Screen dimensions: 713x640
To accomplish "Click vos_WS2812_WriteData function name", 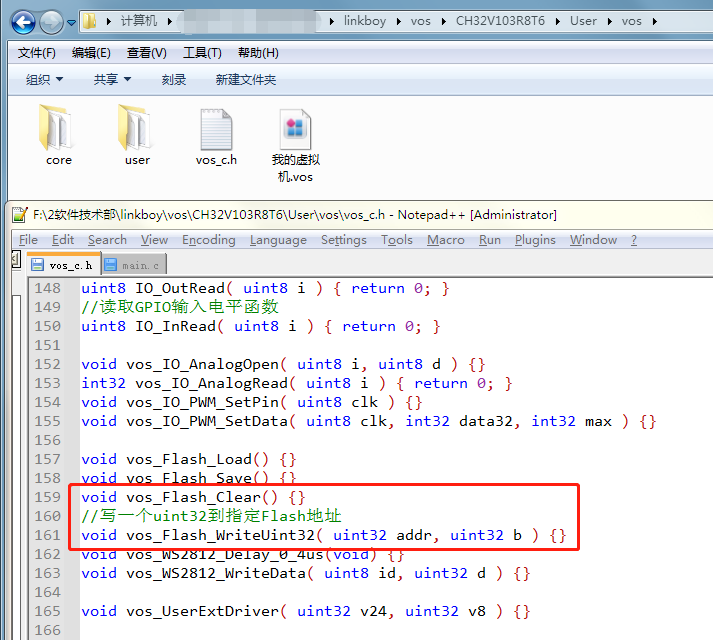I will tap(216, 573).
